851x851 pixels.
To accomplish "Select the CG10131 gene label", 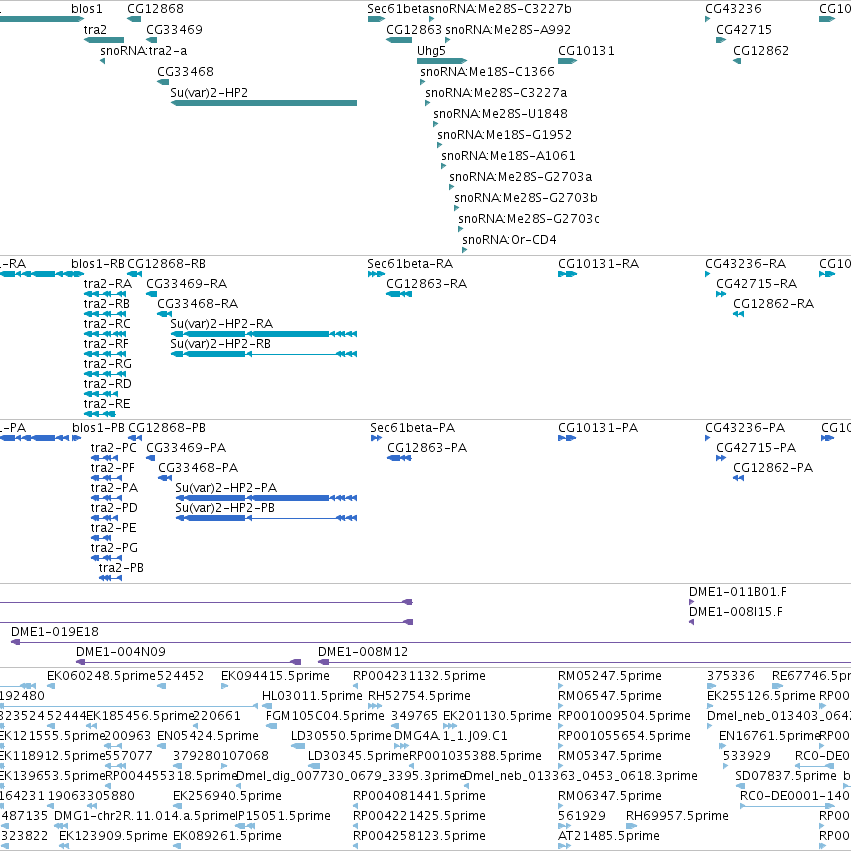I will tap(586, 51).
